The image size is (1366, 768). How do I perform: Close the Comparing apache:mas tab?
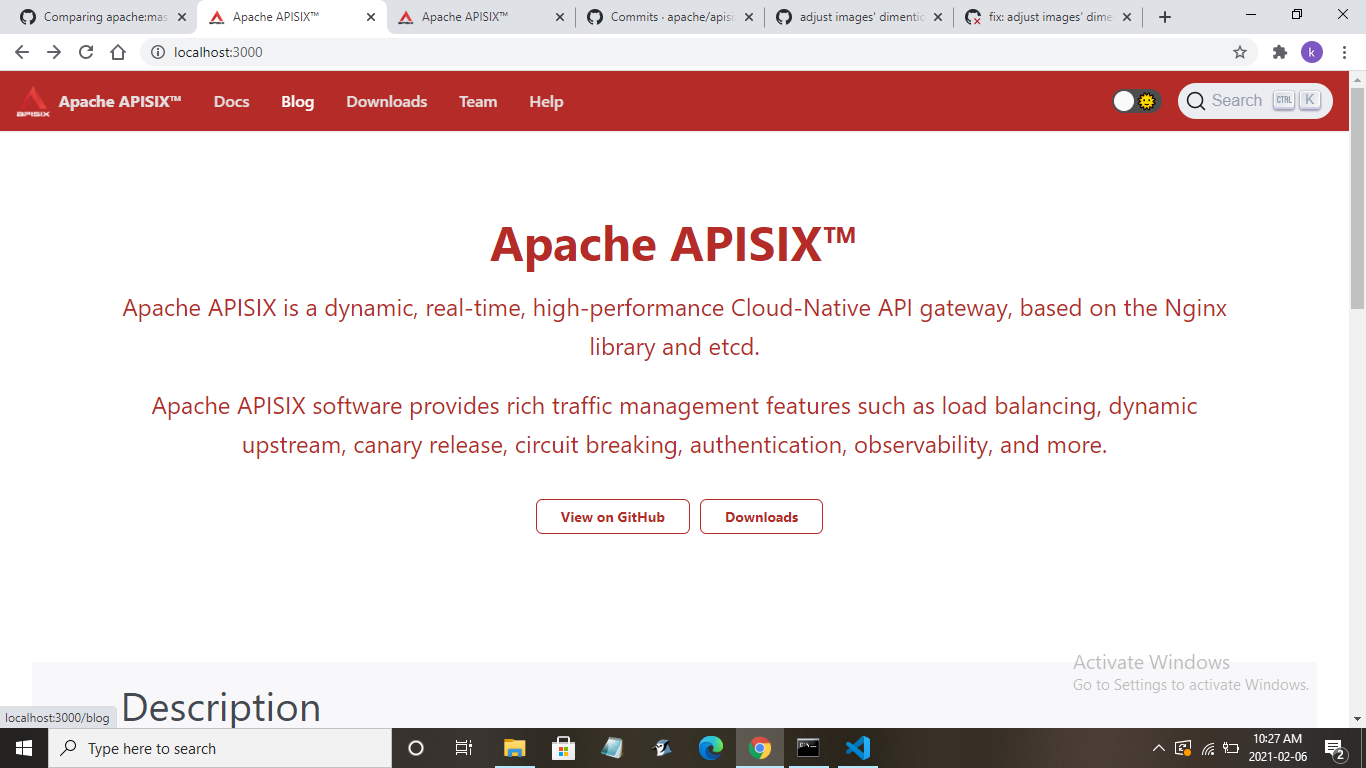pos(182,17)
